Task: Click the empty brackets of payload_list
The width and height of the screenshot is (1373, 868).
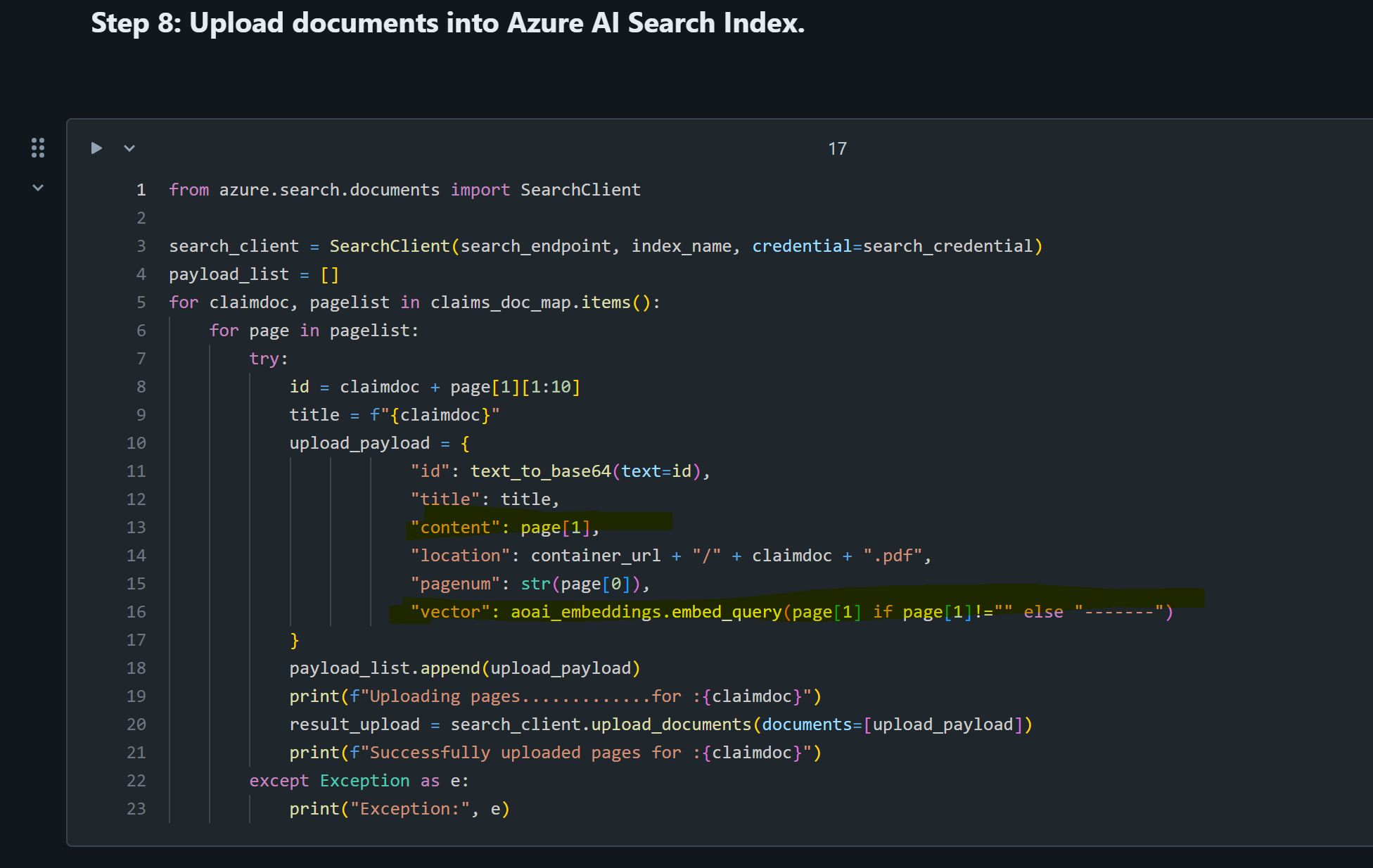Action: click(329, 274)
